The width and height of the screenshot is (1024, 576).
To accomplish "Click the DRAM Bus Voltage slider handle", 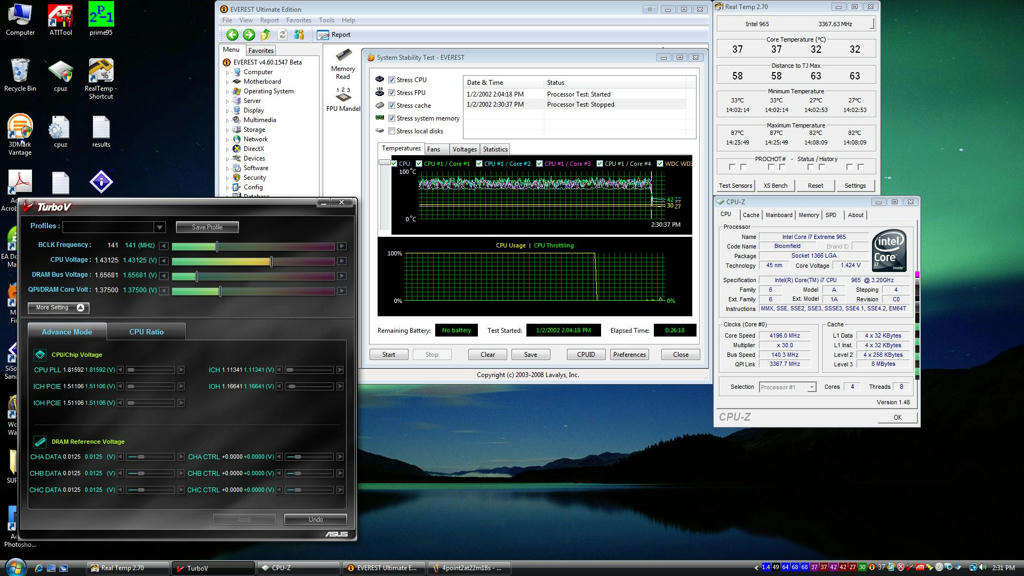I will click(196, 276).
